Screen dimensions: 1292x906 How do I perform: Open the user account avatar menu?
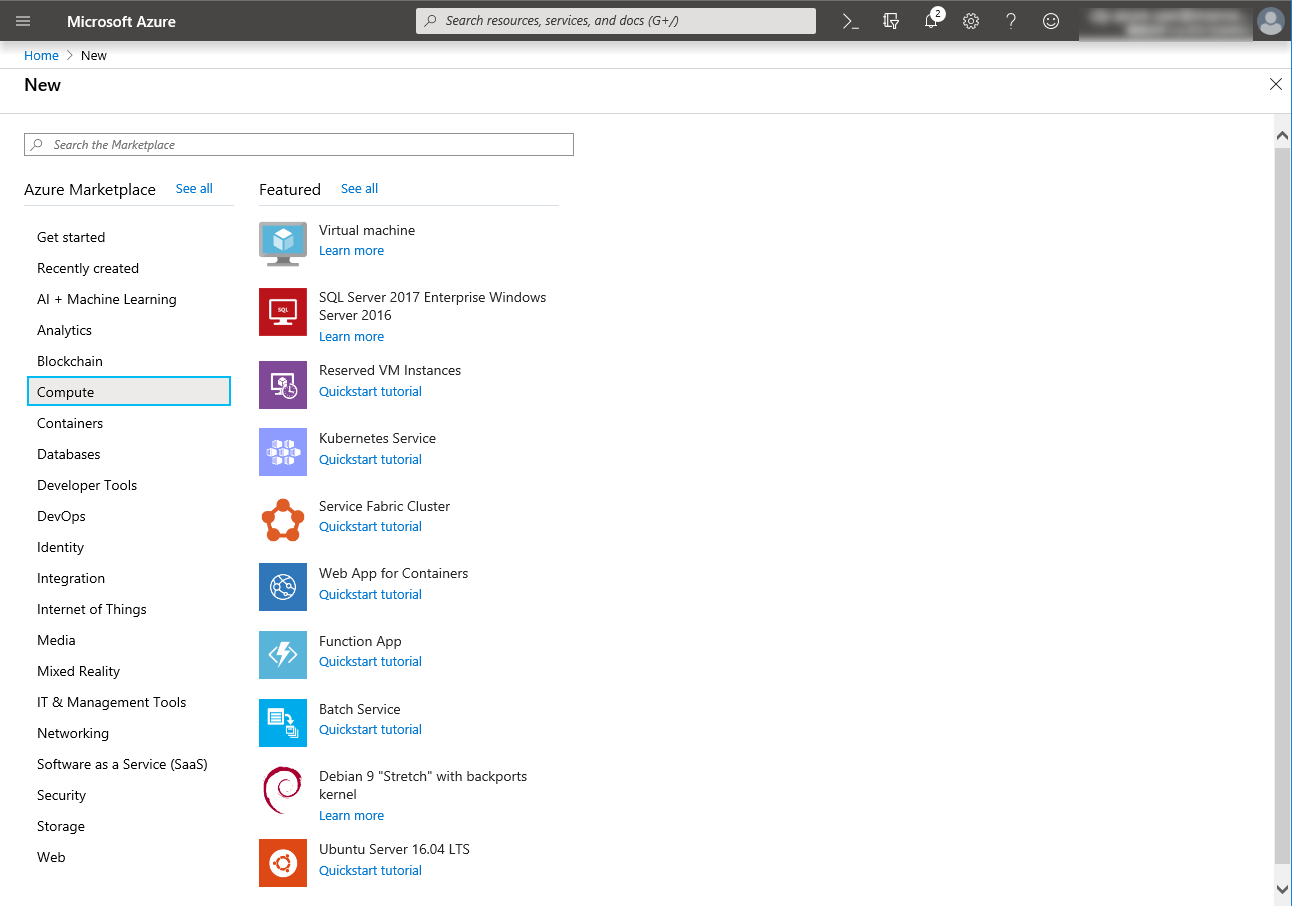tap(1270, 21)
